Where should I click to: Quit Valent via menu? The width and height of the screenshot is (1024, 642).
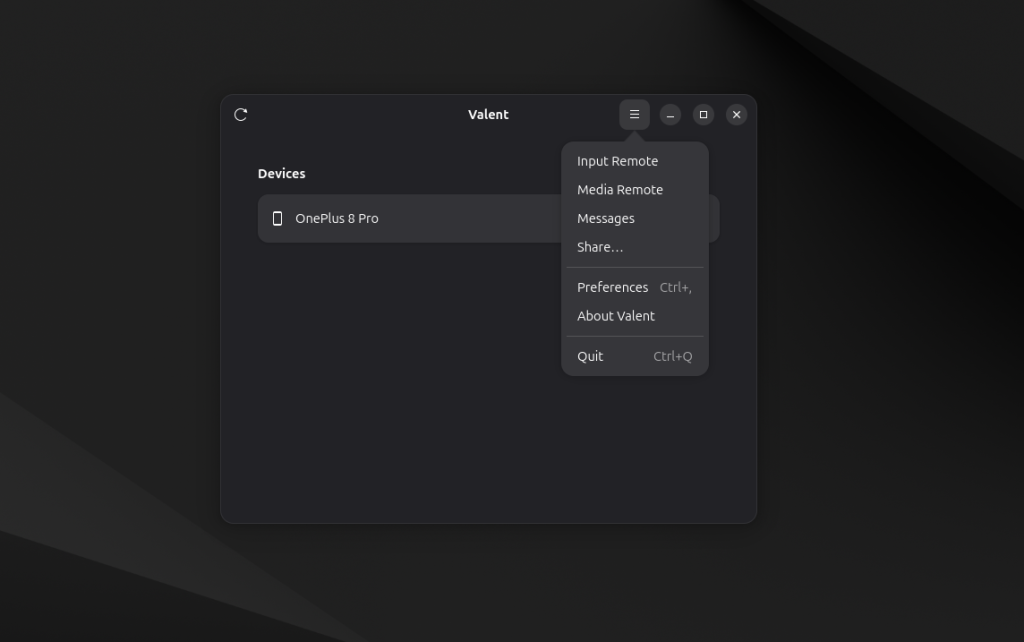pos(635,357)
